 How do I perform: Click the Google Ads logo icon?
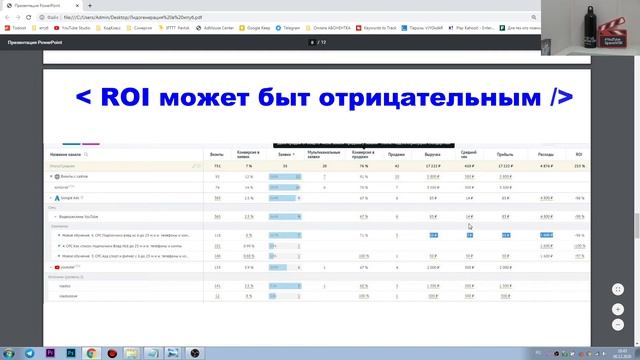click(57, 198)
